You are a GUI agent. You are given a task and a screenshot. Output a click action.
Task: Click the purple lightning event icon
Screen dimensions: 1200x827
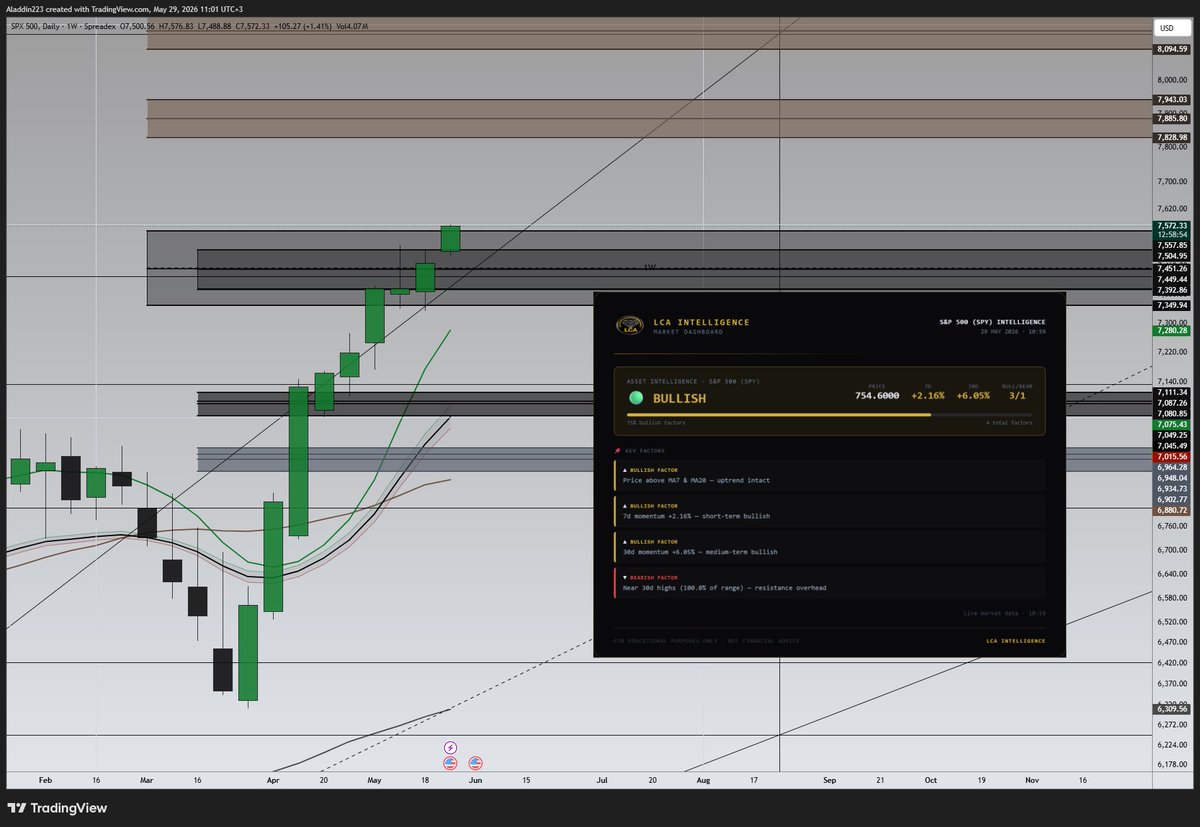click(450, 747)
